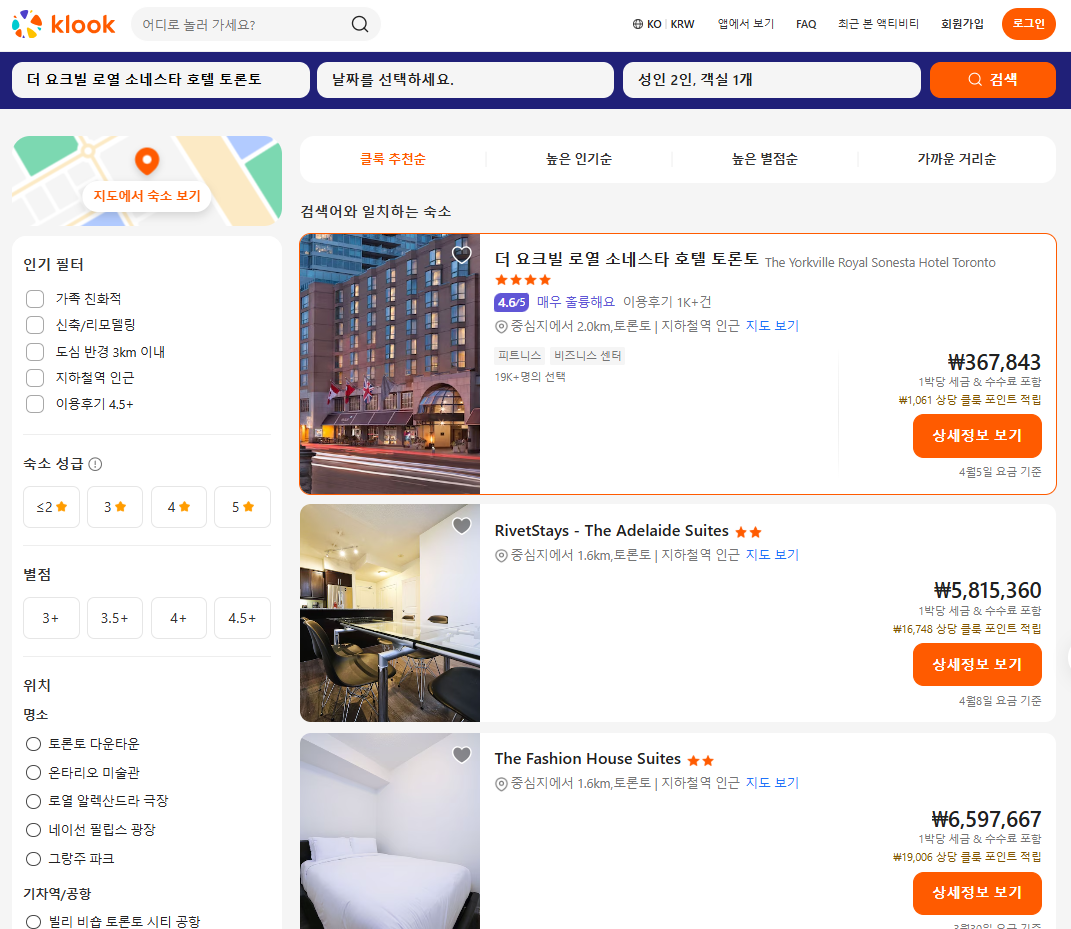Click location pin icon in Yorkville hotel row
Viewport: 1071px width, 929px height.
click(x=501, y=327)
